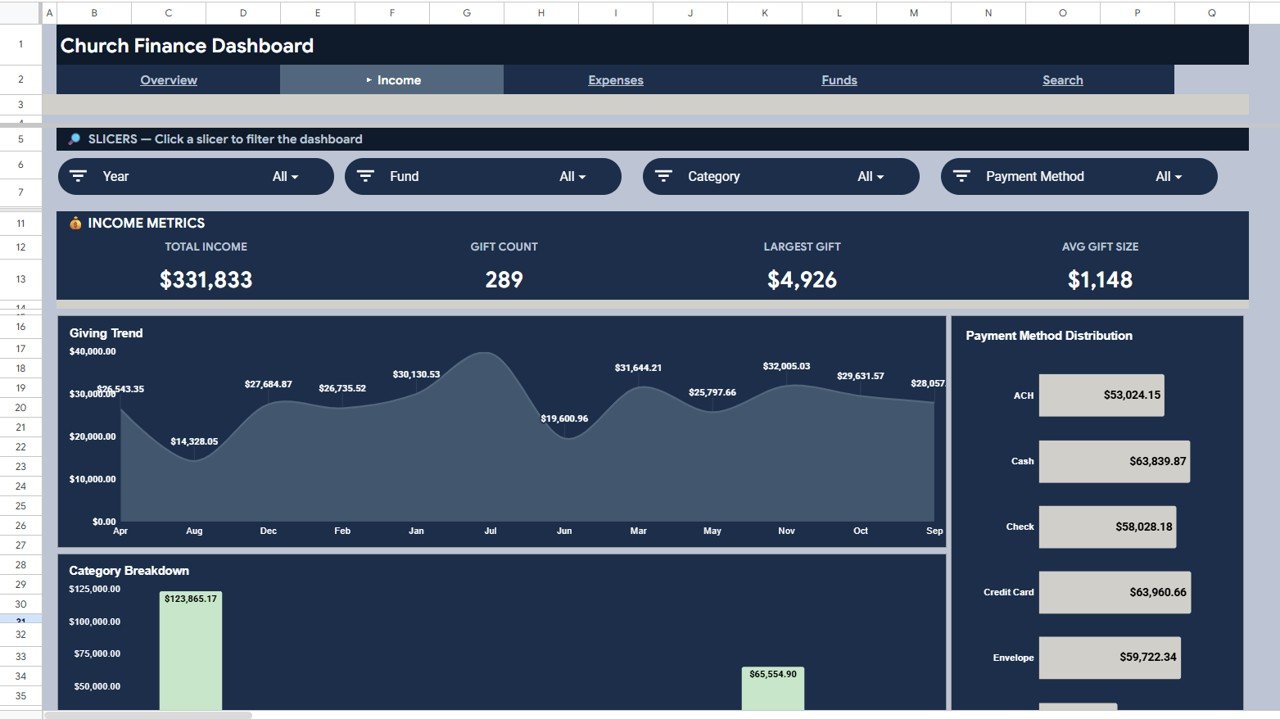Go to the Overview tab

pyautogui.click(x=168, y=80)
